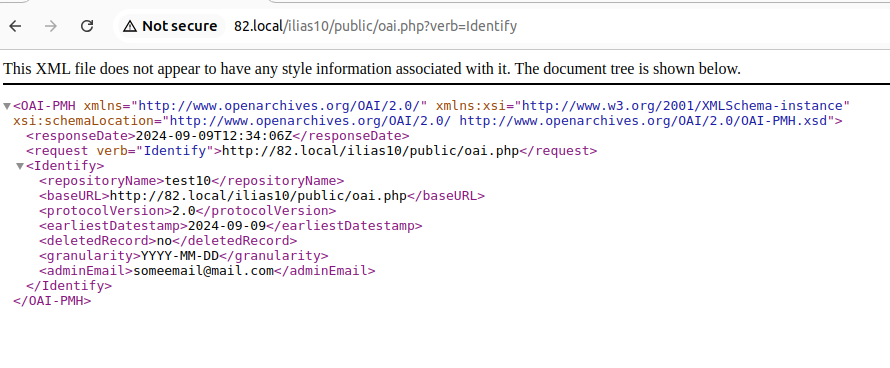The height and width of the screenshot is (368, 890).
Task: Click the closing OAI-PMH tag
Action: pyautogui.click(x=52, y=300)
